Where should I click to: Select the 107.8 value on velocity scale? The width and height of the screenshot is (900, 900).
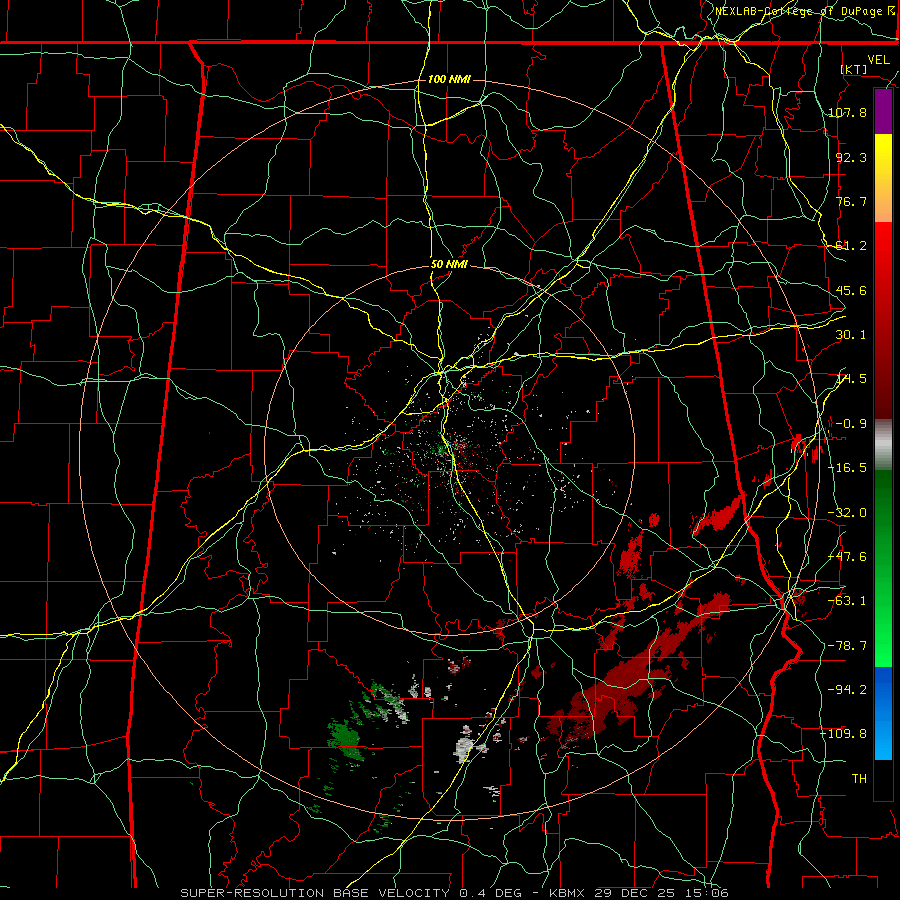847,112
